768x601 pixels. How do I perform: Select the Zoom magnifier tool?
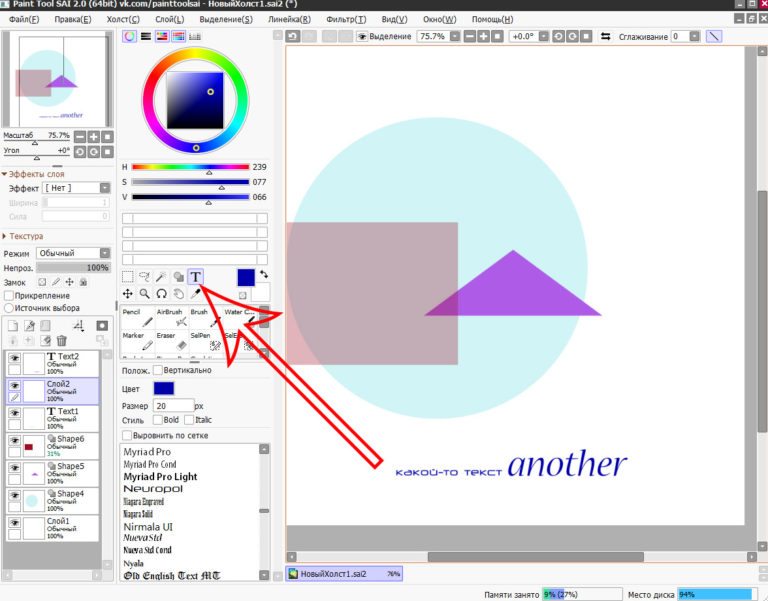[144, 294]
